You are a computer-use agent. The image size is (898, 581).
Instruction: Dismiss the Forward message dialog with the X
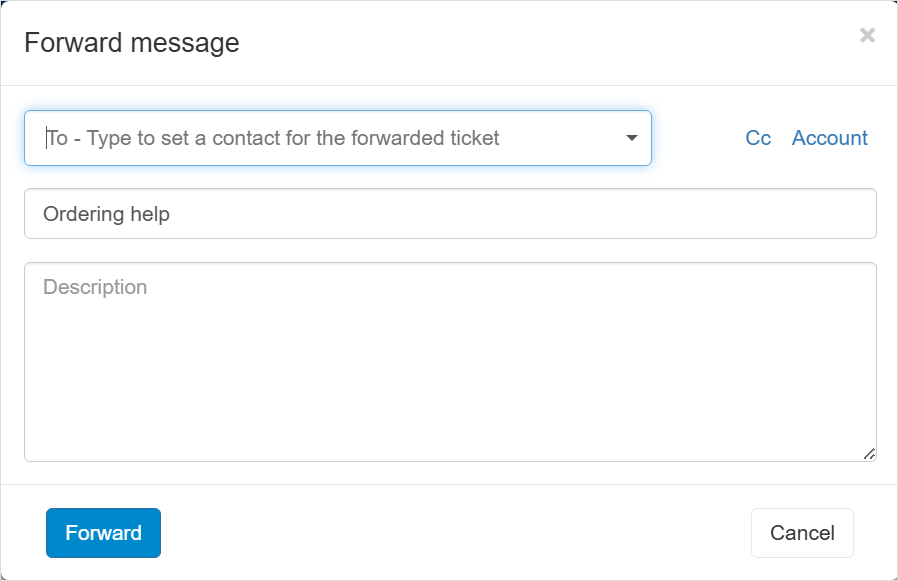tap(868, 35)
